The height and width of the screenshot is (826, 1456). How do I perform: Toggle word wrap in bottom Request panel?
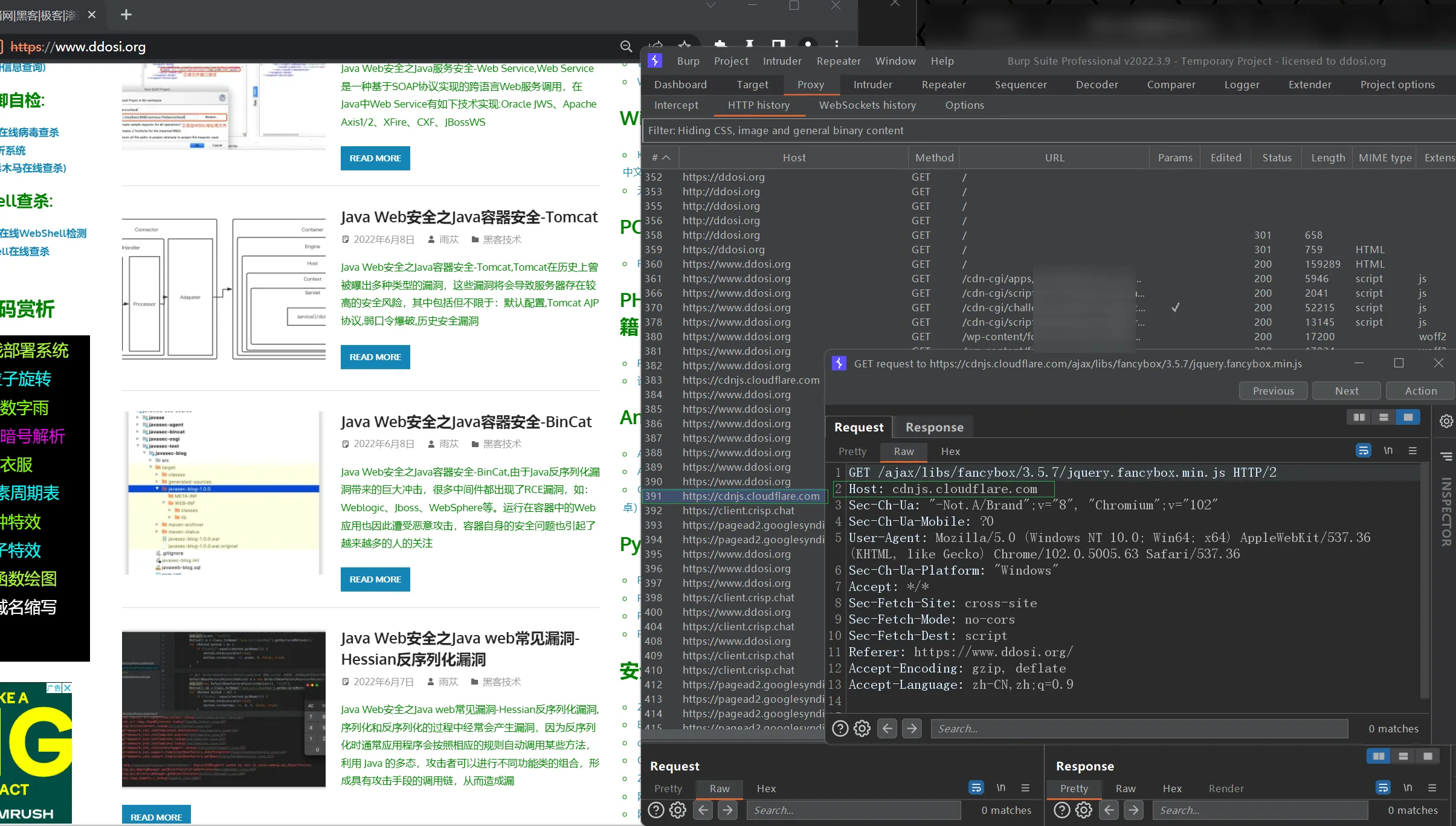976,788
